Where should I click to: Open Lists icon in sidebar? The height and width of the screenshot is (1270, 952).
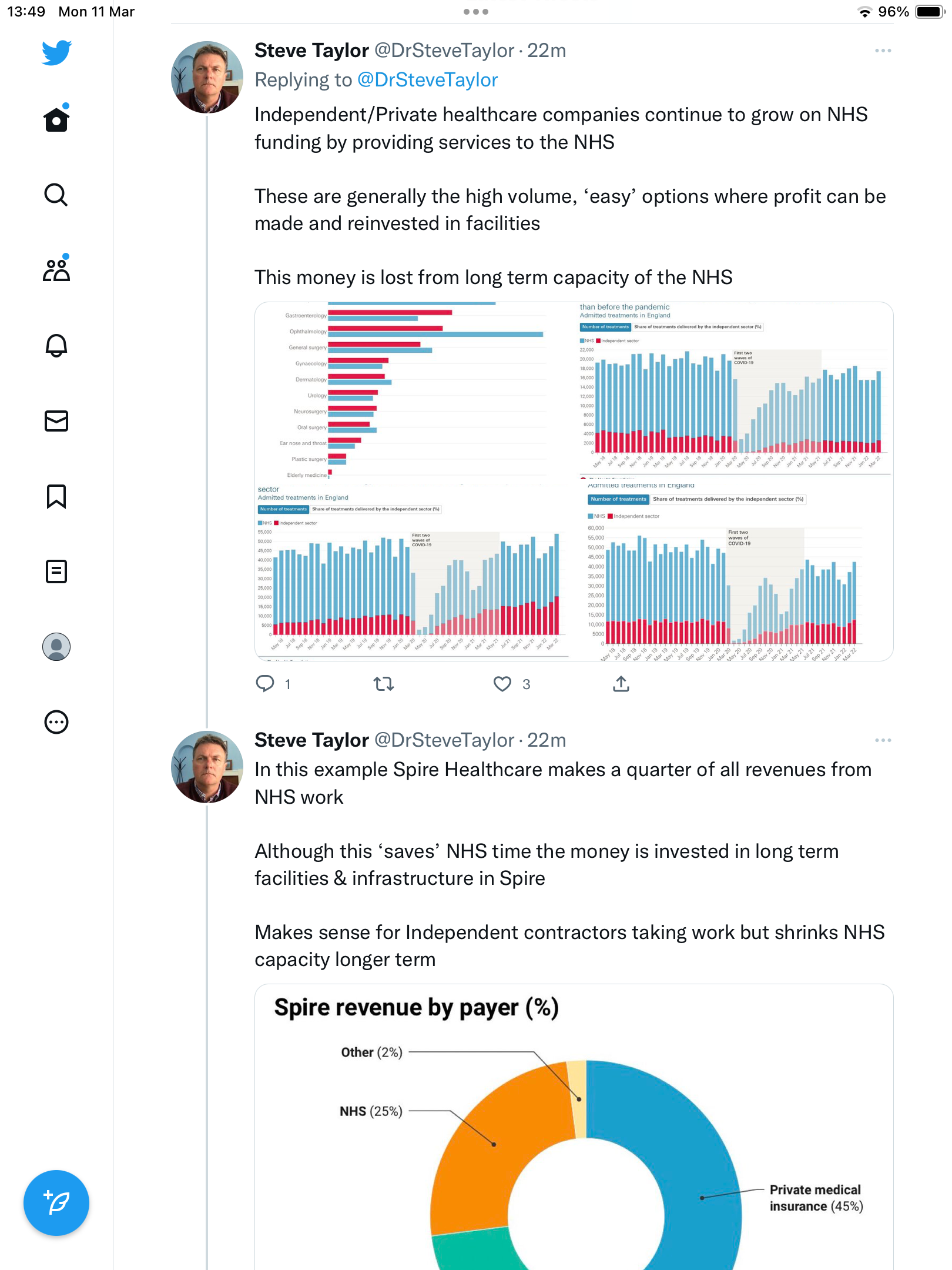[x=56, y=571]
